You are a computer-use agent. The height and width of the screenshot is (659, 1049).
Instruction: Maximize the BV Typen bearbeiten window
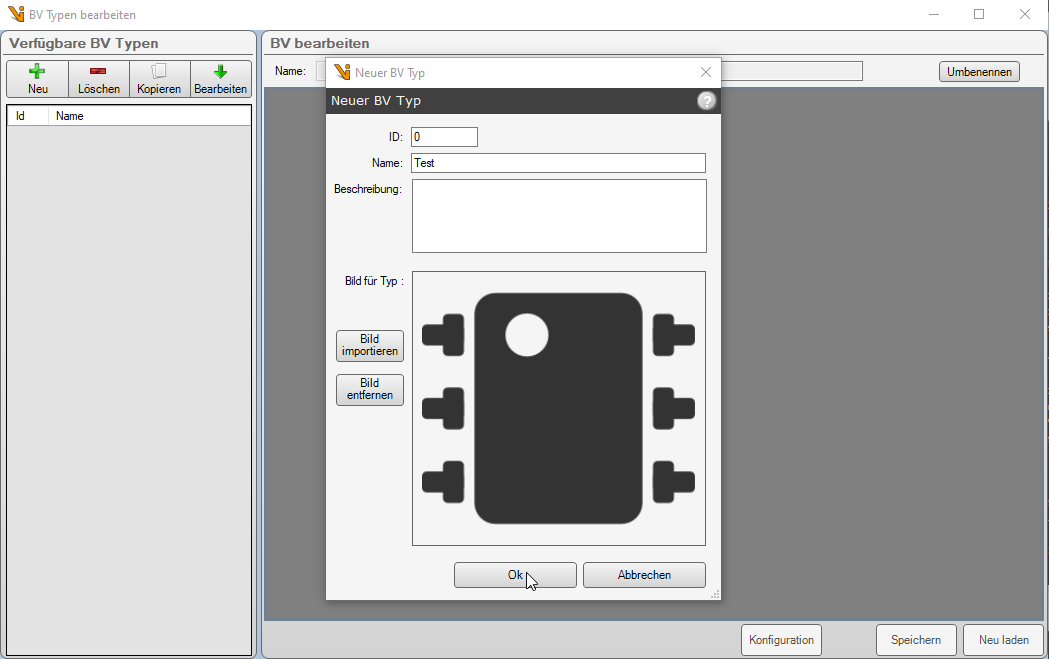click(979, 14)
